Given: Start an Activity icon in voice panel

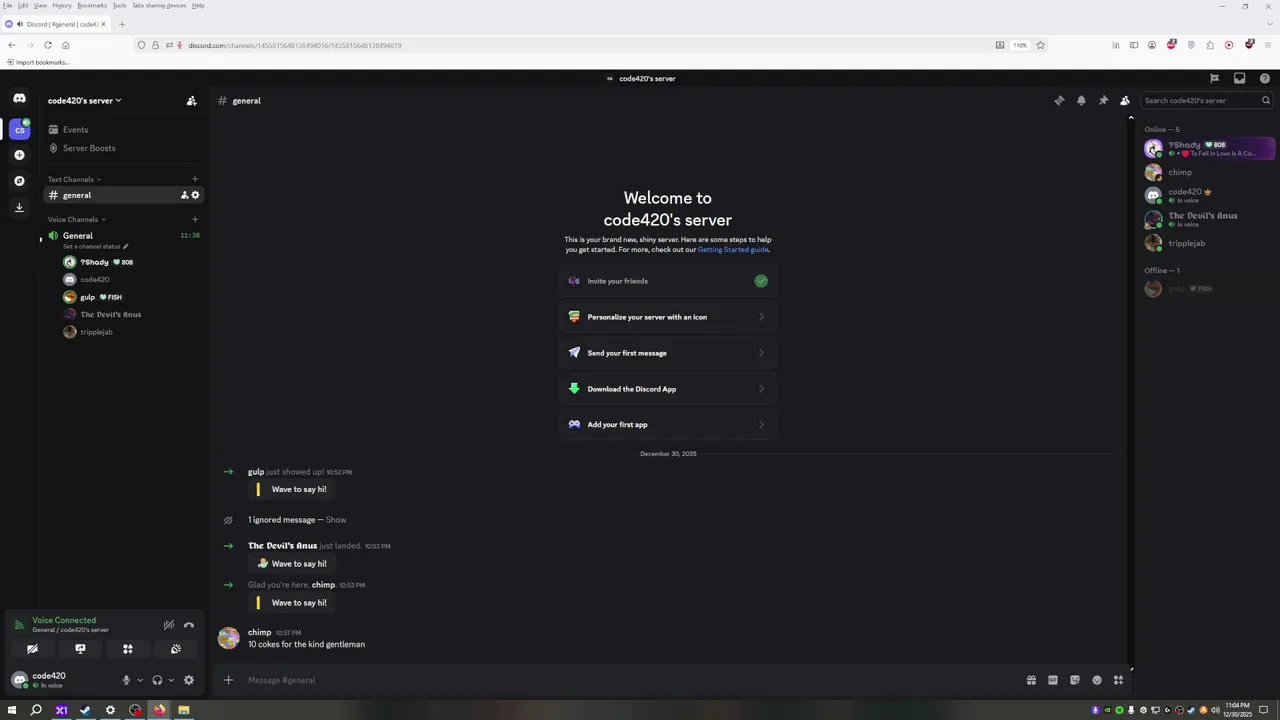Looking at the screenshot, I should [x=128, y=649].
